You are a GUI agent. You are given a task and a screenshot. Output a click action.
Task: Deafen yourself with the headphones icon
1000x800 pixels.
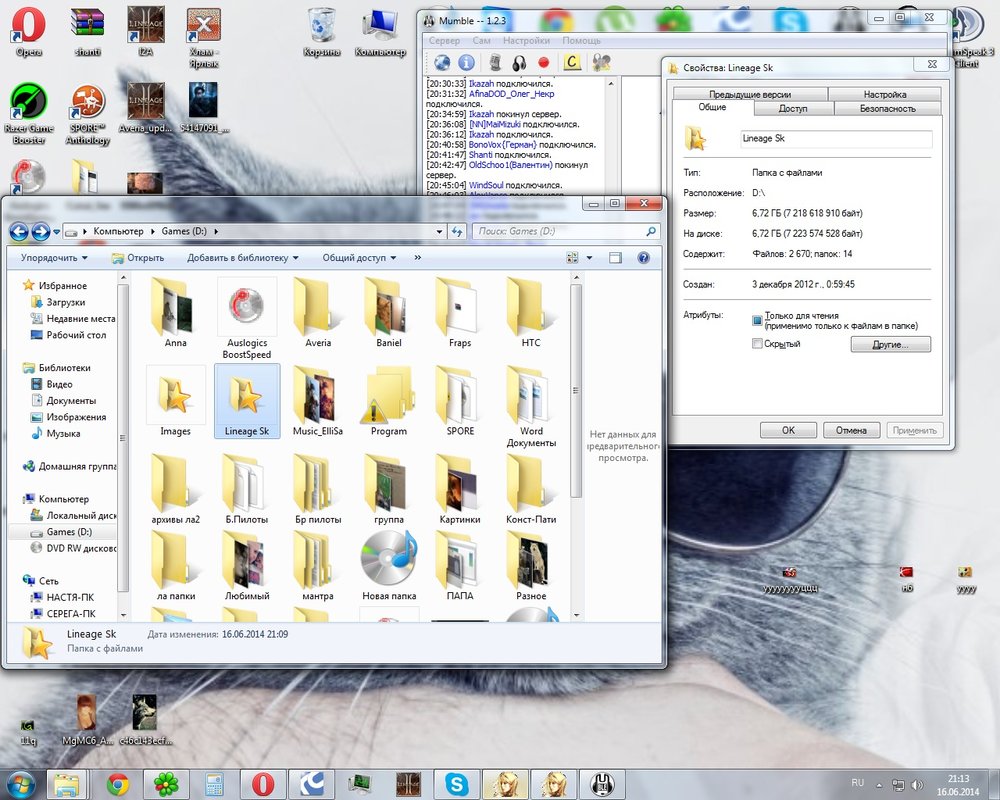tap(520, 62)
